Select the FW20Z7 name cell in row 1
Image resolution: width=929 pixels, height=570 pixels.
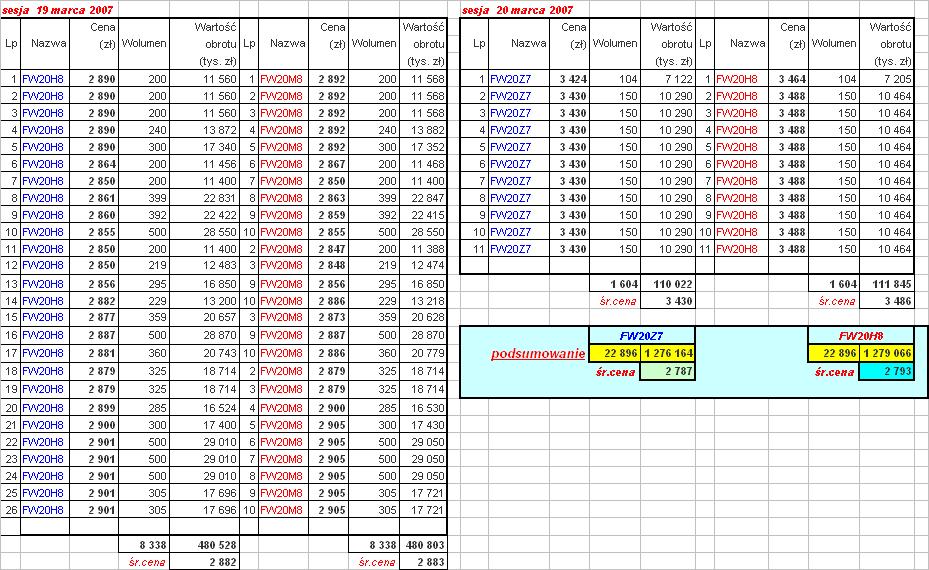519,79
